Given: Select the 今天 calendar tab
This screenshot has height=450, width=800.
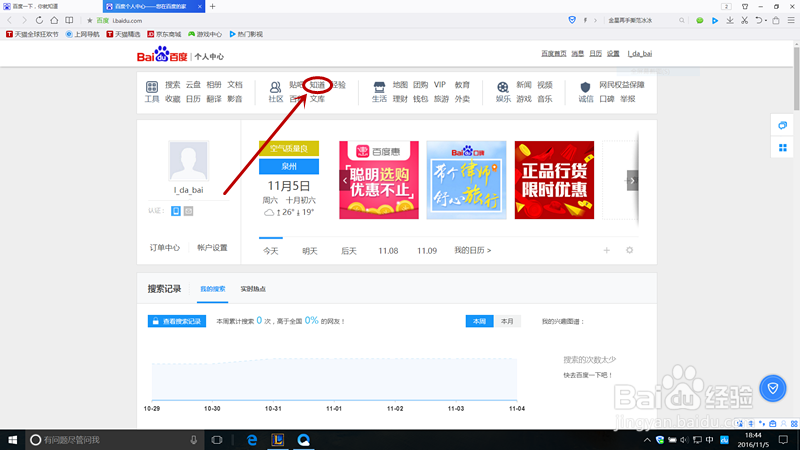Looking at the screenshot, I should point(270,251).
